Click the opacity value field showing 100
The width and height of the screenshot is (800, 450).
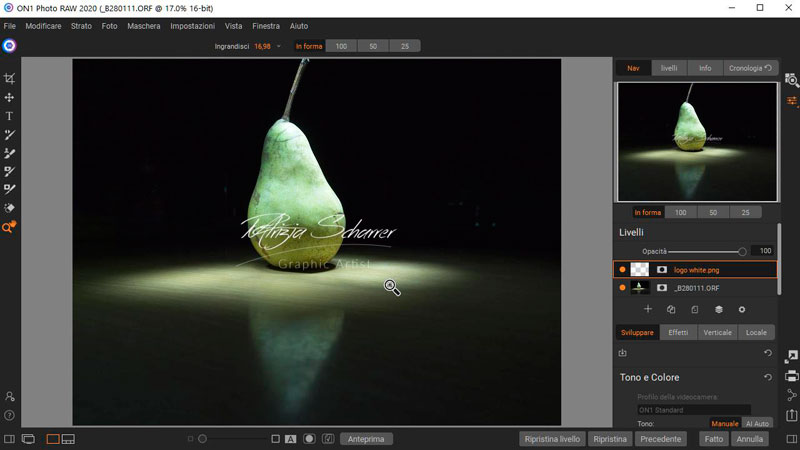[764, 251]
